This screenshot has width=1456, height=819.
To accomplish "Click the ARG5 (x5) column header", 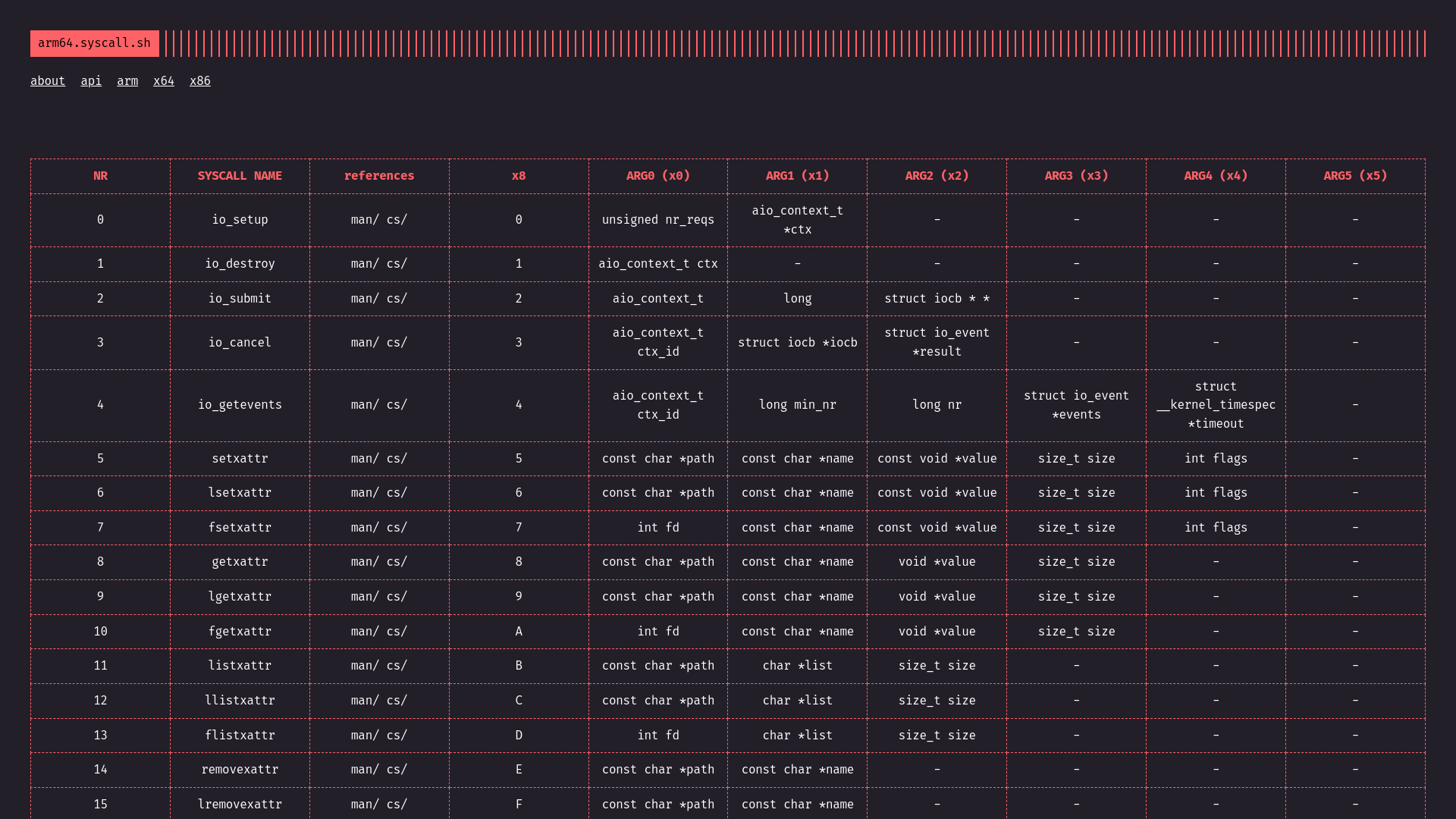I will (1356, 176).
